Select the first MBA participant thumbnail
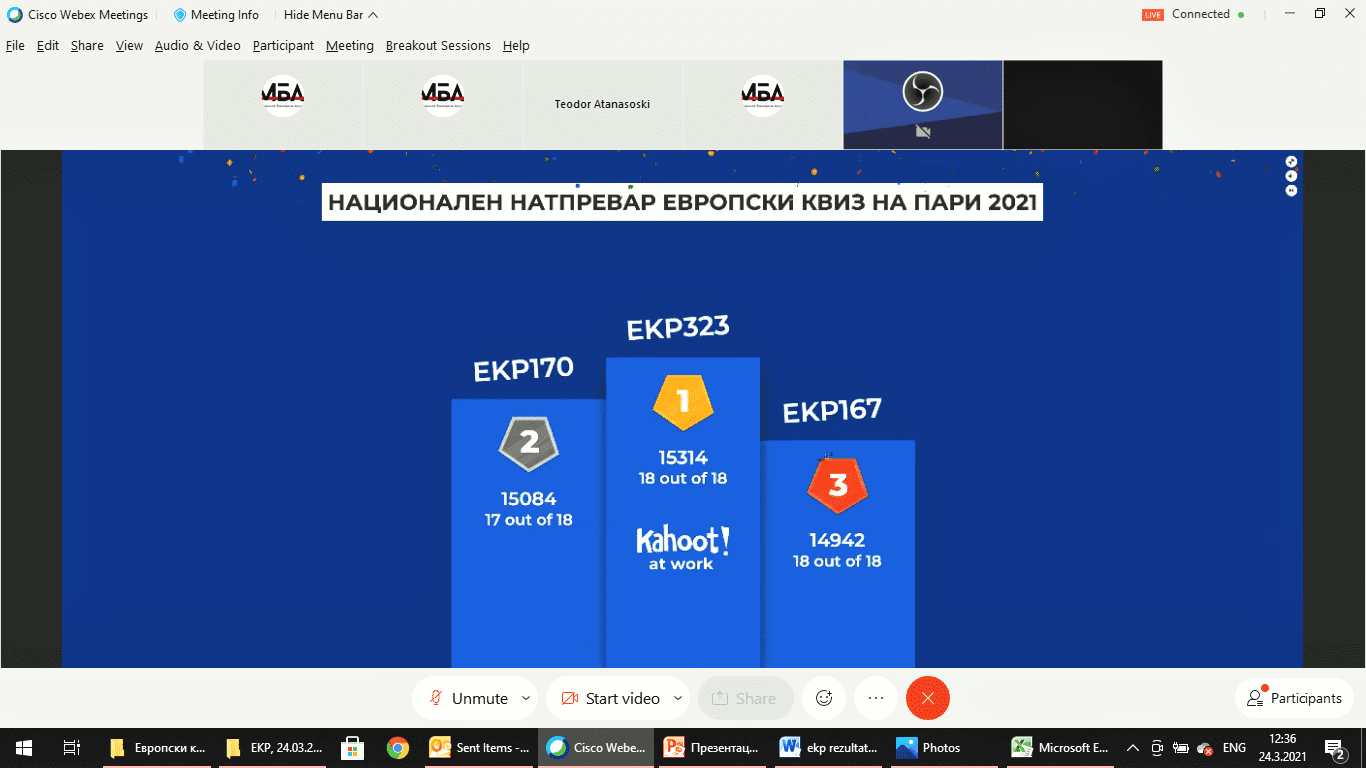This screenshot has width=1366, height=768. 283,104
